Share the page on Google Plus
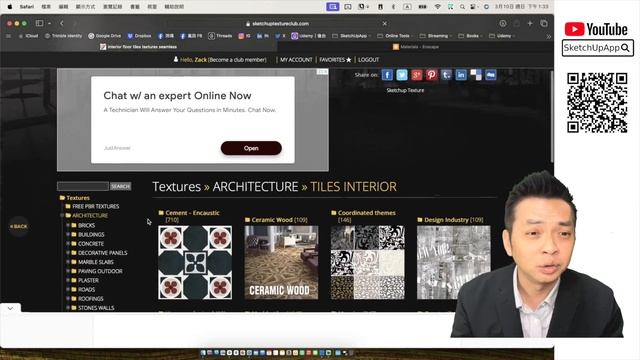 click(x=416, y=75)
